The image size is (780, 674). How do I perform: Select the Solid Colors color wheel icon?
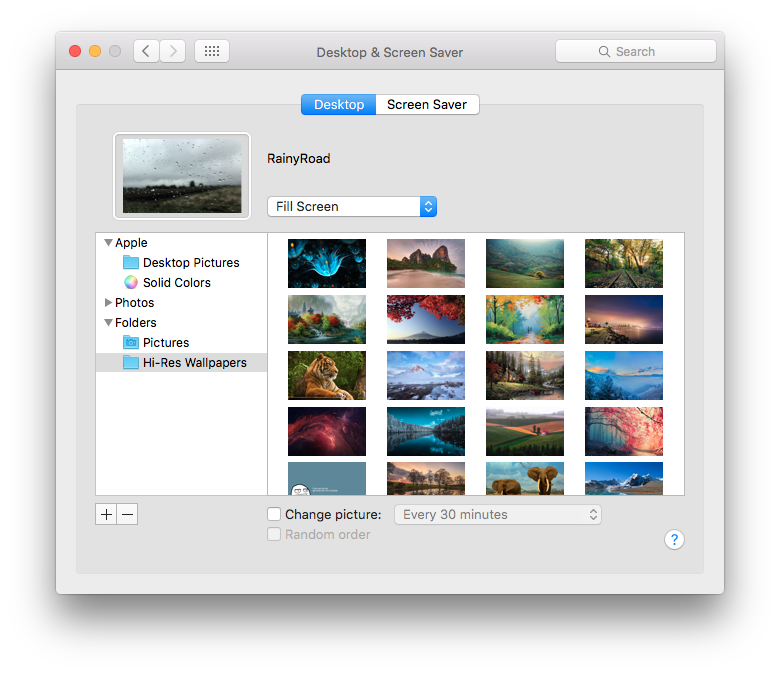tap(131, 283)
